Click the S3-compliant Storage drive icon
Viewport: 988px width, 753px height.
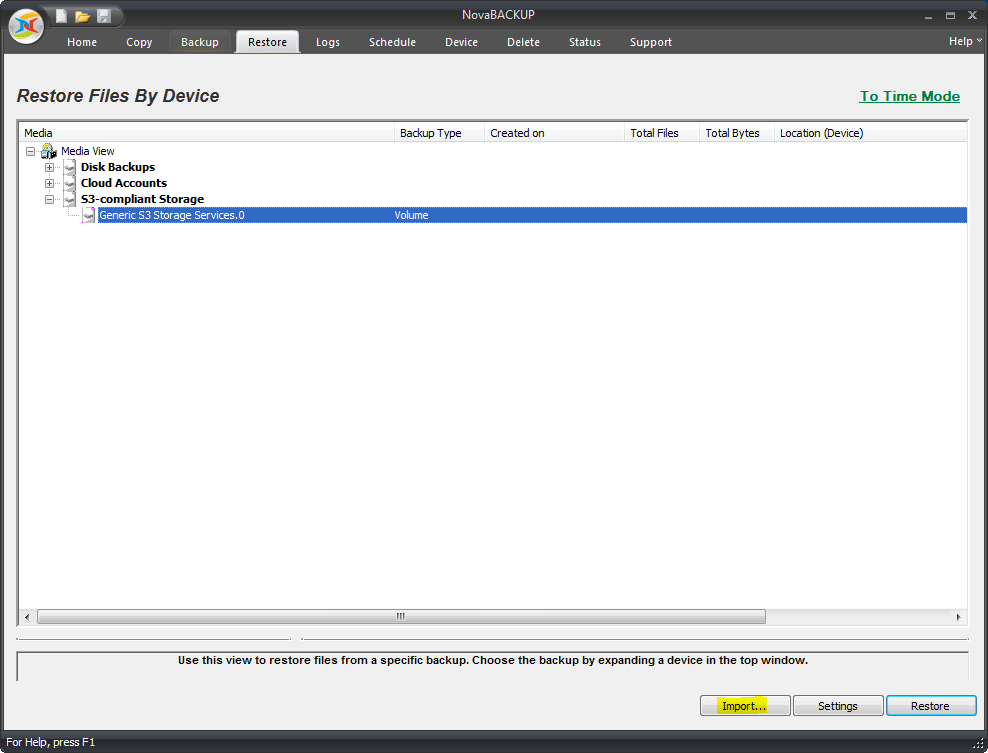click(70, 199)
